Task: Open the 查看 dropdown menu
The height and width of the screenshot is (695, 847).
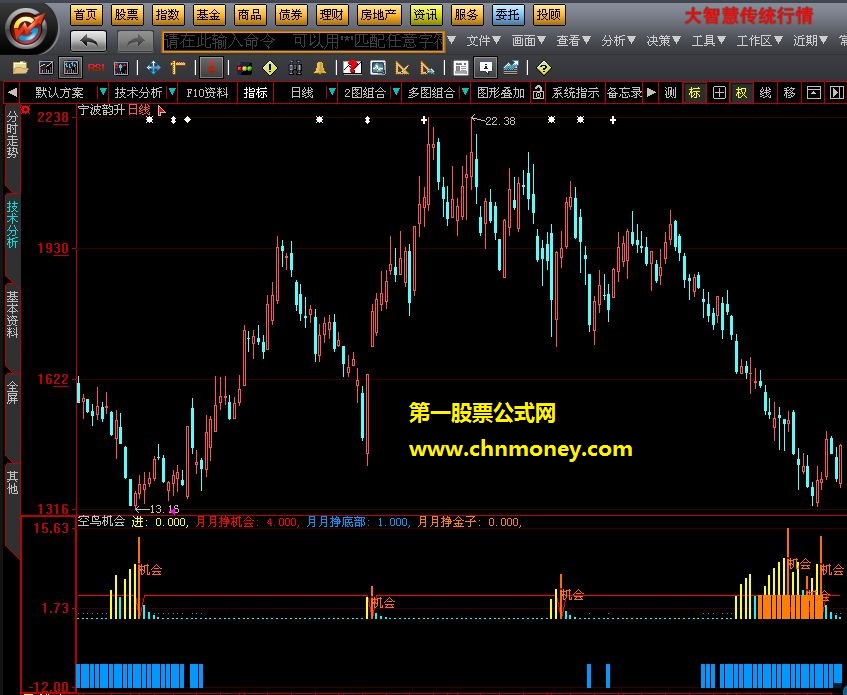Action: [574, 41]
